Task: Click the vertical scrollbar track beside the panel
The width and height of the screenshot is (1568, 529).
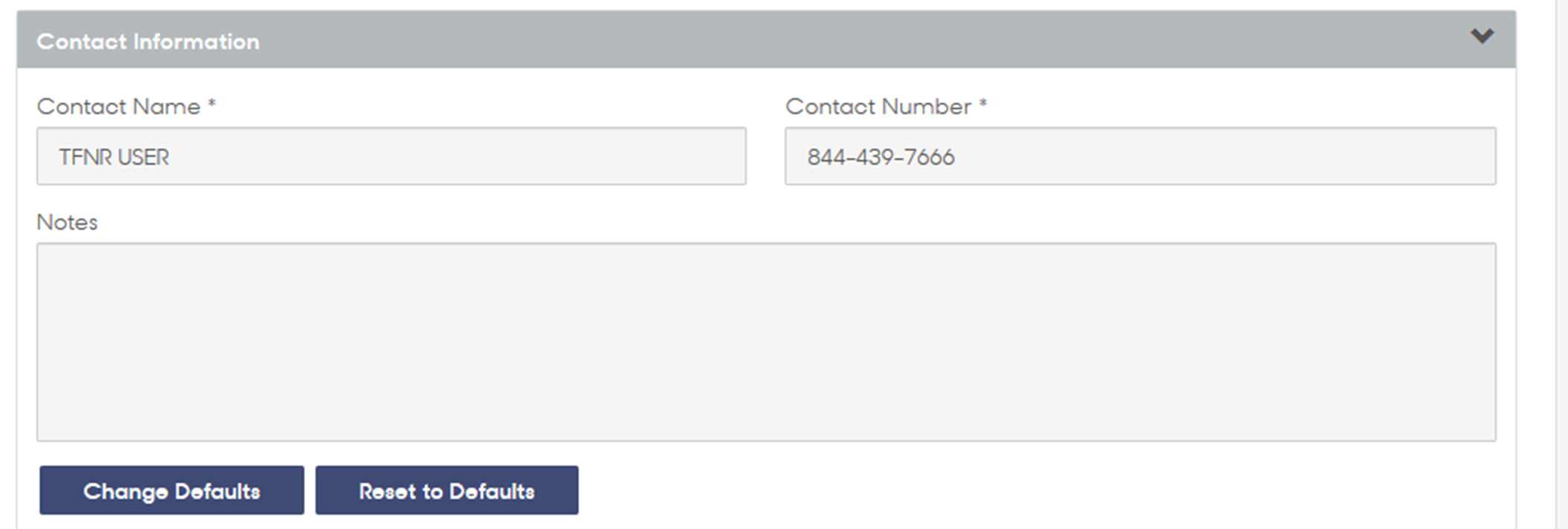Action: click(1561, 264)
